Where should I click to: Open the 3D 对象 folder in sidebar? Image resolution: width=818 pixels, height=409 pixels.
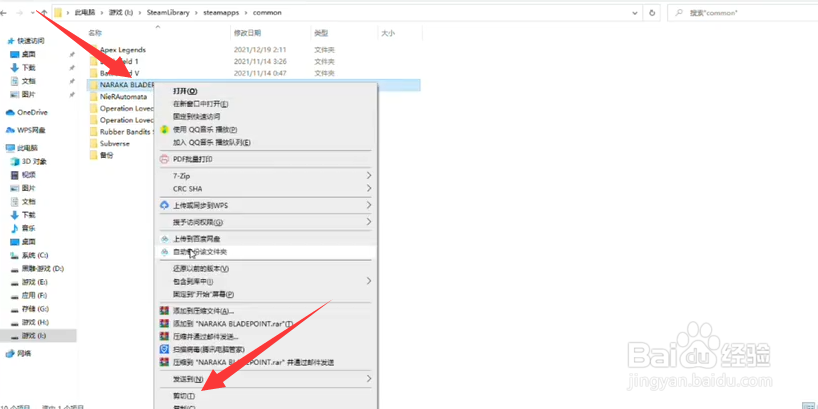pyautogui.click(x=34, y=161)
